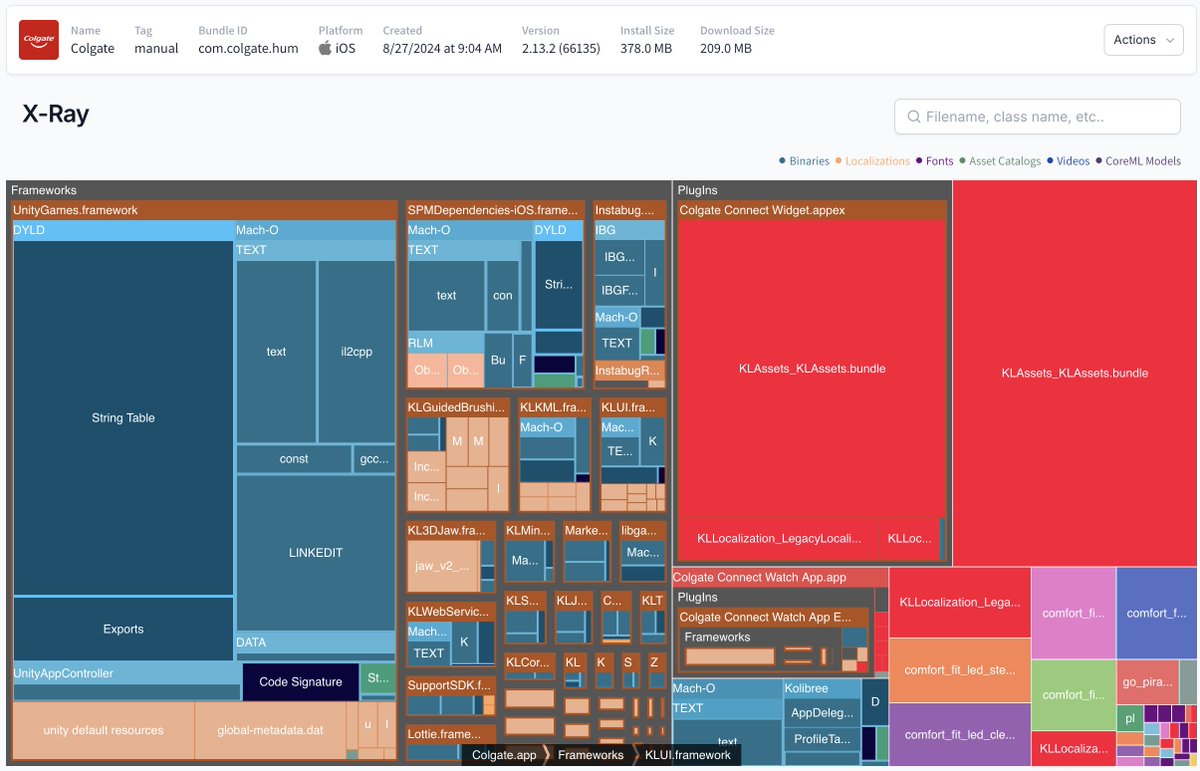Select the jaw_v2_... block
The height and width of the screenshot is (771, 1200).
[441, 565]
